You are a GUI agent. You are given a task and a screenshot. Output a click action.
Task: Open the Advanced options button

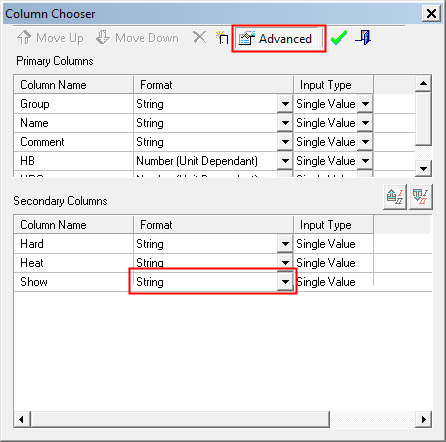pos(278,39)
